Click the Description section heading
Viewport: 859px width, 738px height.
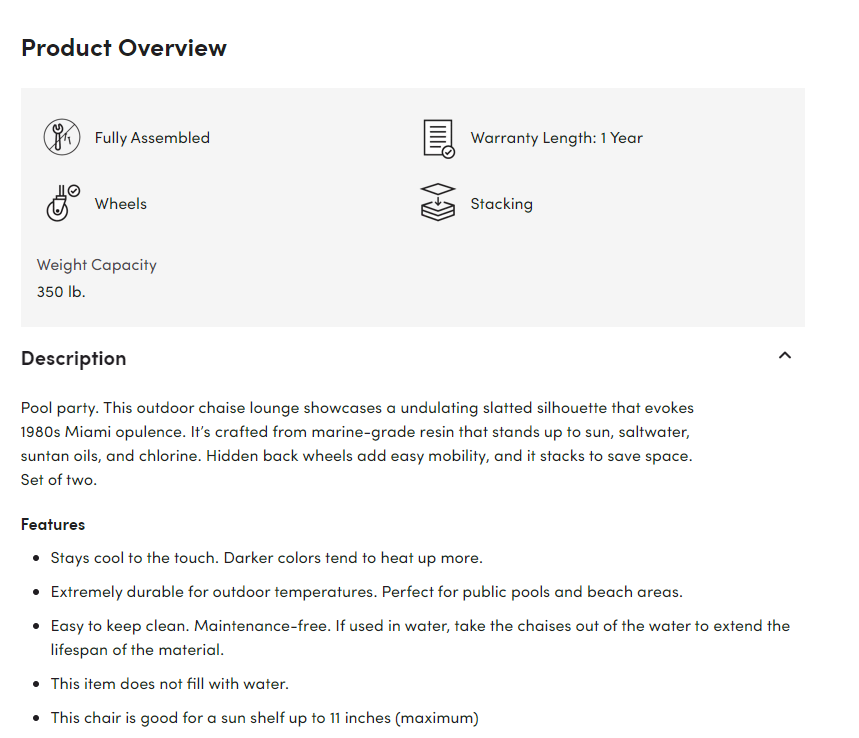(73, 358)
